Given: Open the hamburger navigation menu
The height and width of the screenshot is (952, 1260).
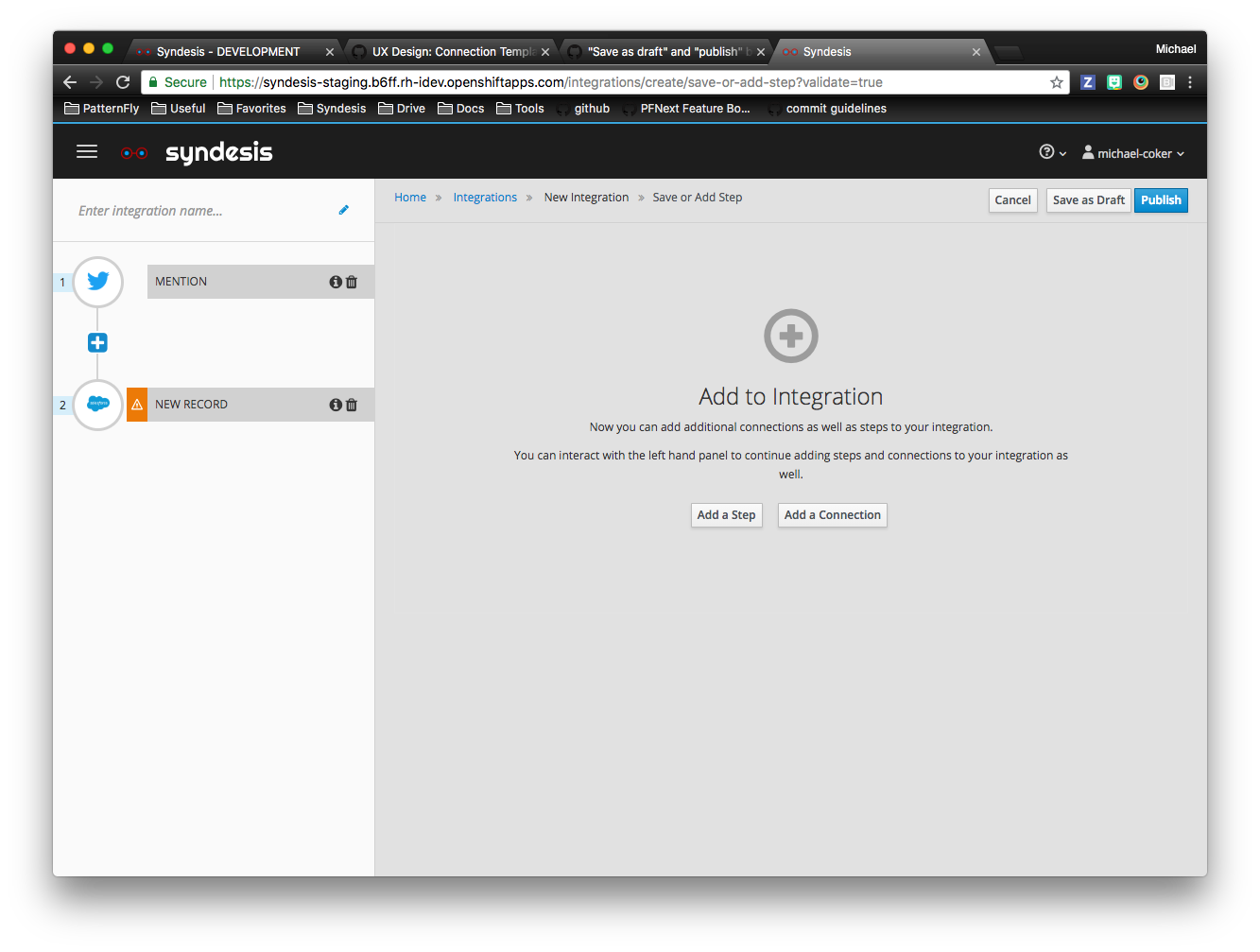Looking at the screenshot, I should click(x=86, y=152).
